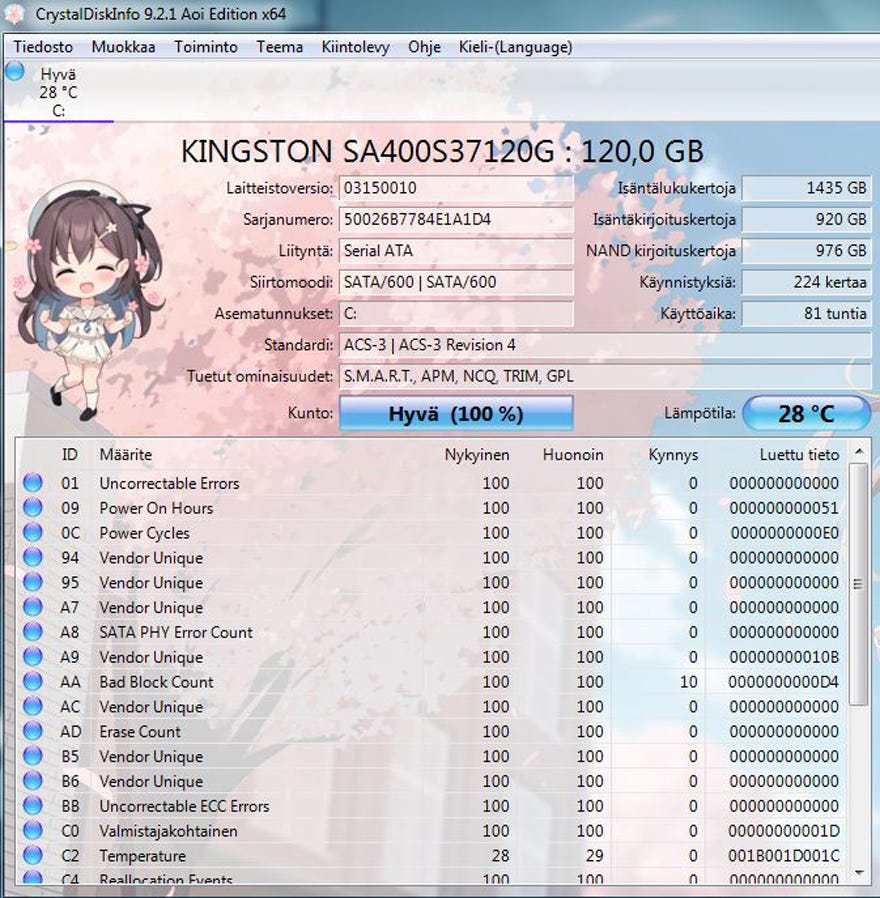Select the C: drive tab with Hyvä status

pos(58,92)
